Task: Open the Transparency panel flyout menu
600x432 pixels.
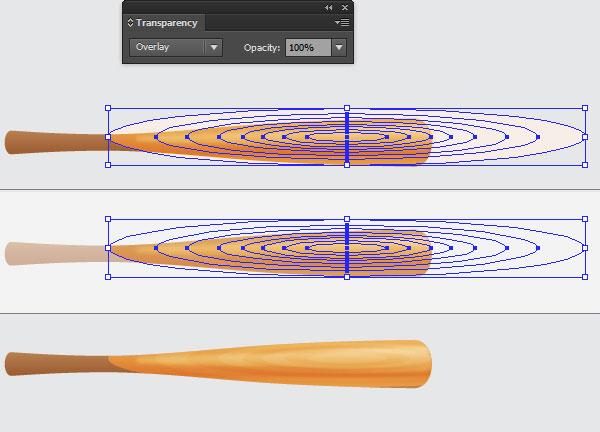Action: click(x=342, y=23)
